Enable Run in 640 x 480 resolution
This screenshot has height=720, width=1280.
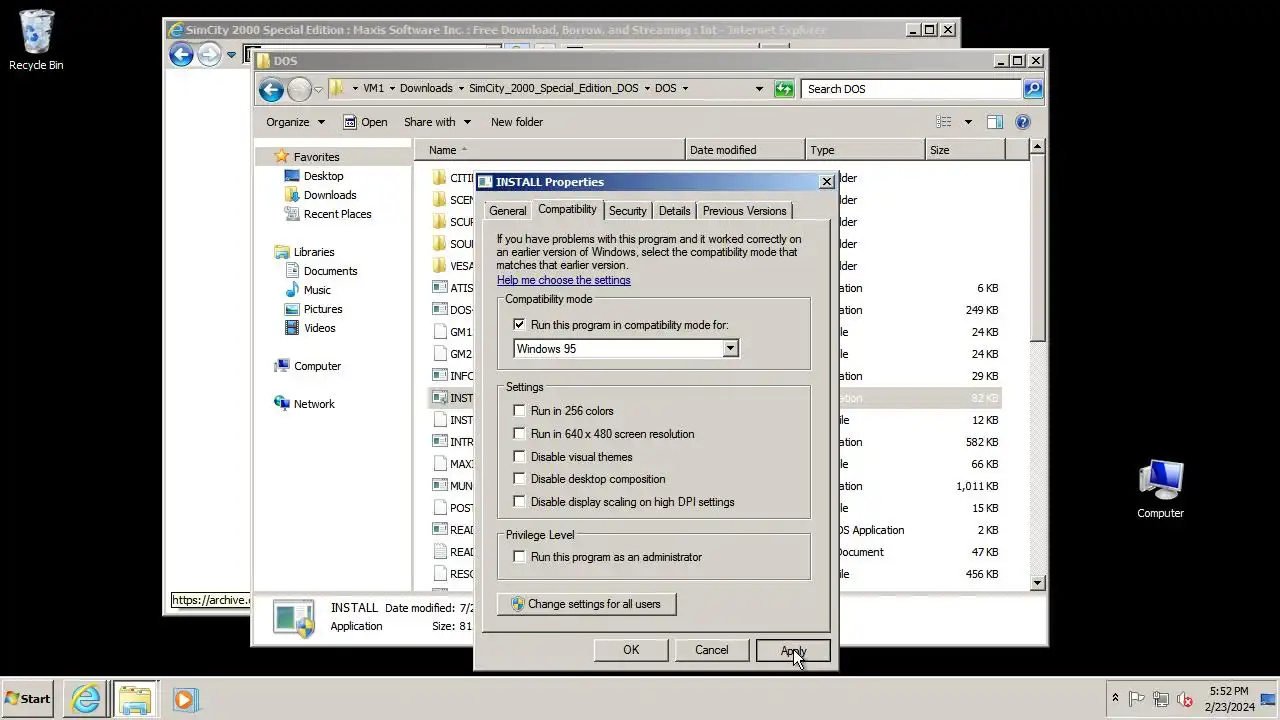click(x=519, y=434)
